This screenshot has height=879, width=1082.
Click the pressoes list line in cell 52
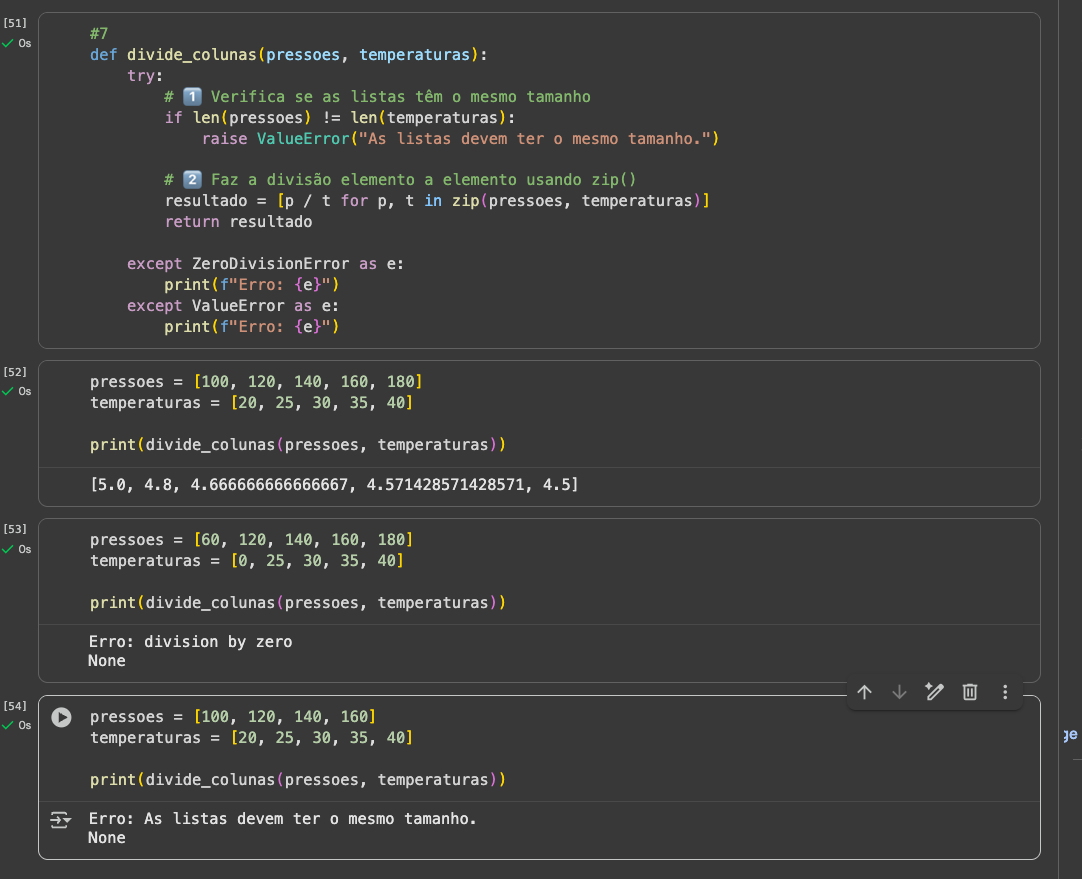tap(255, 382)
